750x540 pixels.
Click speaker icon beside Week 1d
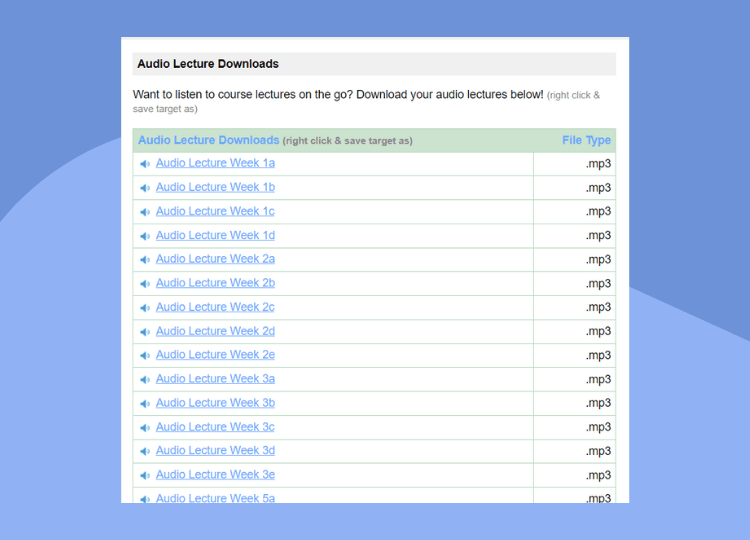coord(145,236)
